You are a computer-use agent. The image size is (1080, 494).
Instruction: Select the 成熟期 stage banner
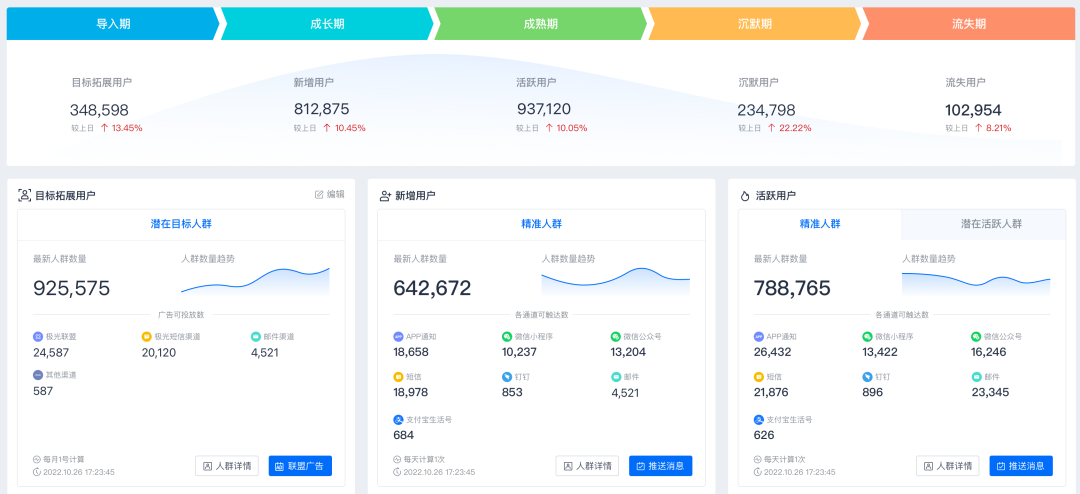click(x=541, y=23)
